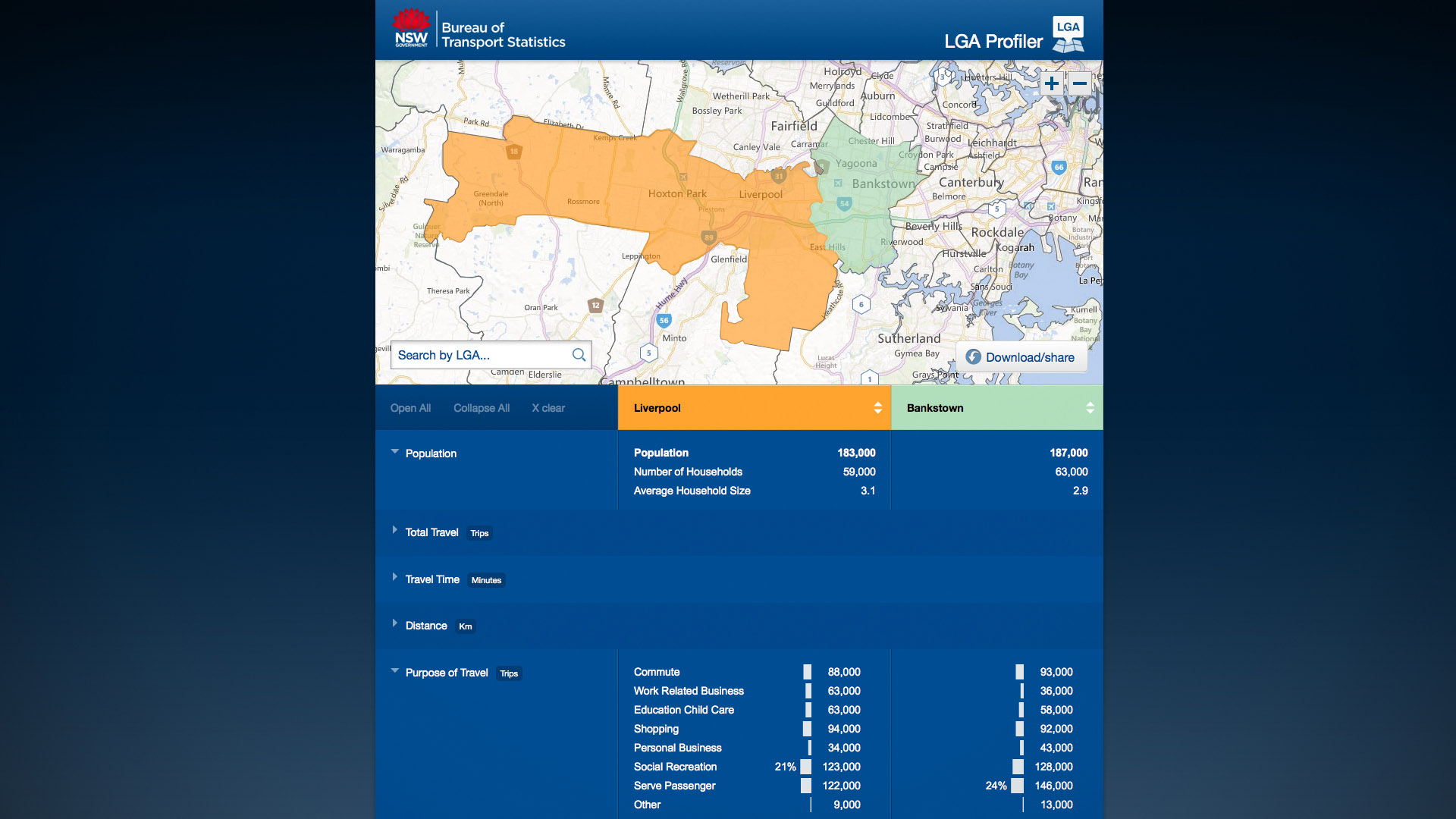The image size is (1456, 819).
Task: Click the LGA Profiler map icon top right
Action: click(1068, 32)
